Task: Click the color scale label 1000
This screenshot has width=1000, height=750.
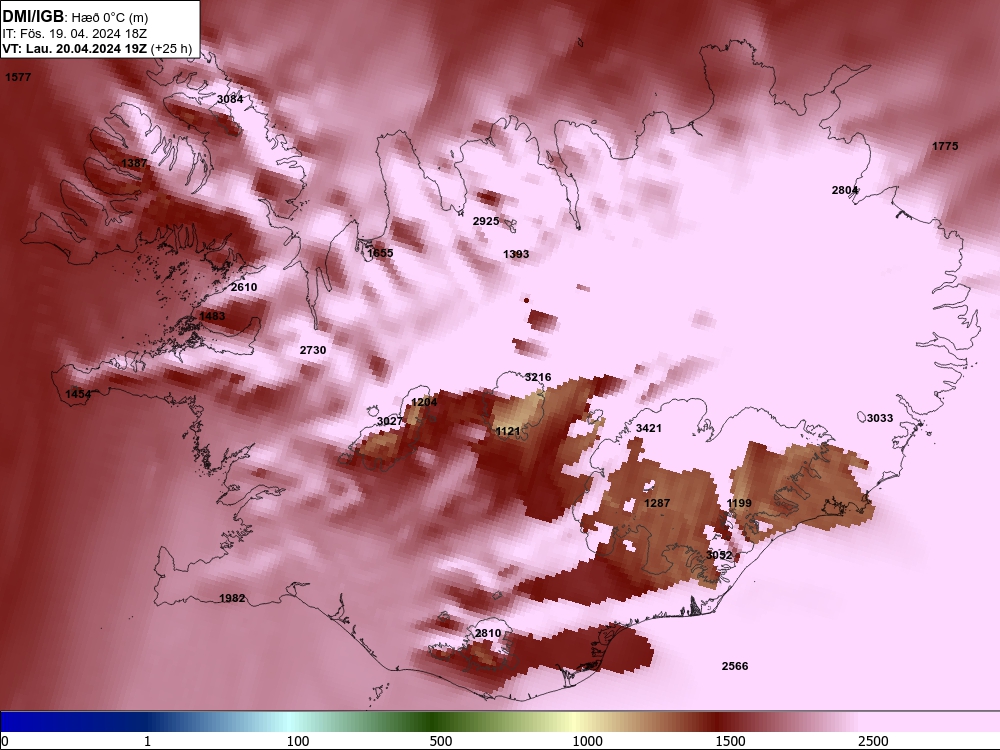Action: (x=587, y=741)
